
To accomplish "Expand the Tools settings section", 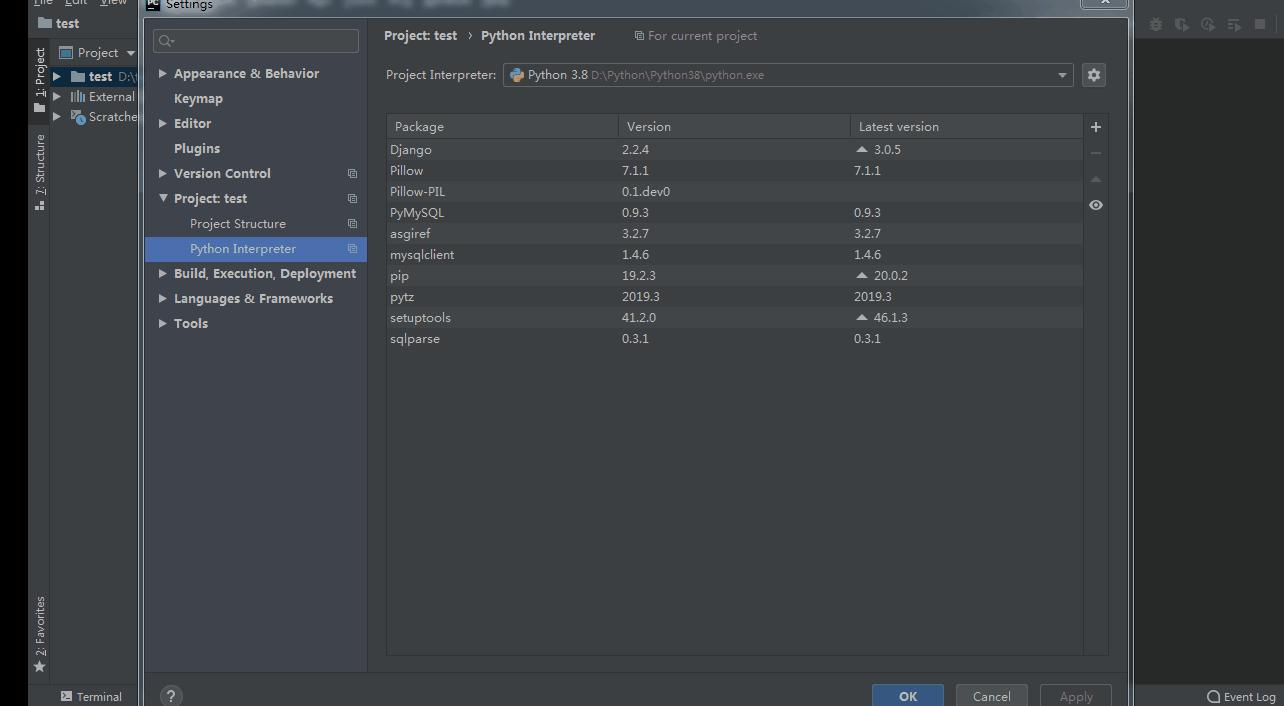I will coord(163,323).
